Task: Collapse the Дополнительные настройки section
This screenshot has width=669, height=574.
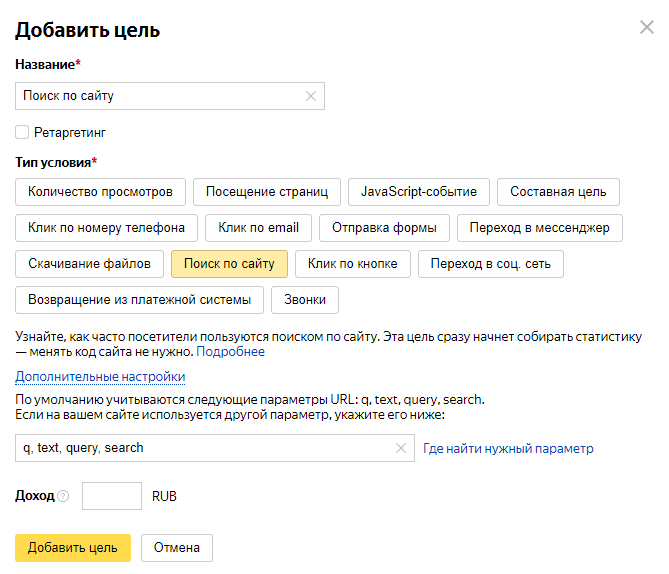Action: click(x=100, y=376)
